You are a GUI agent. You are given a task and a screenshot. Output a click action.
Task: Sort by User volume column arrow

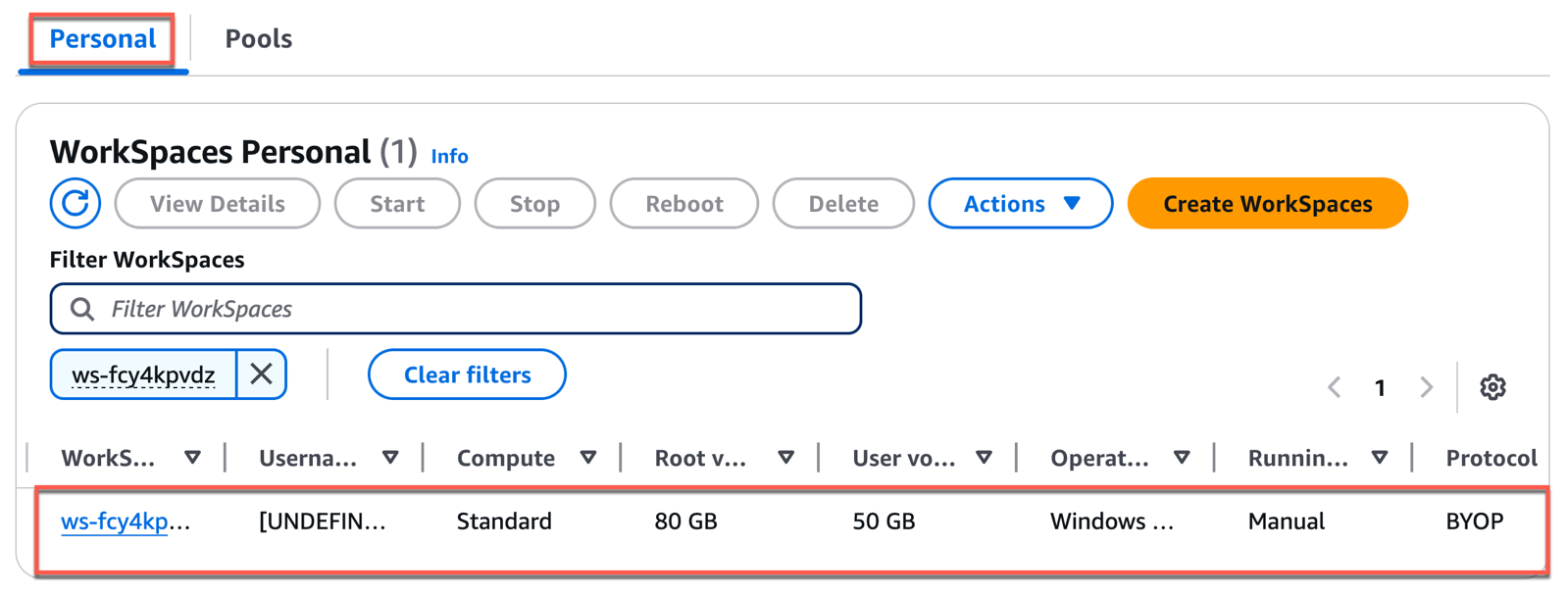click(984, 458)
